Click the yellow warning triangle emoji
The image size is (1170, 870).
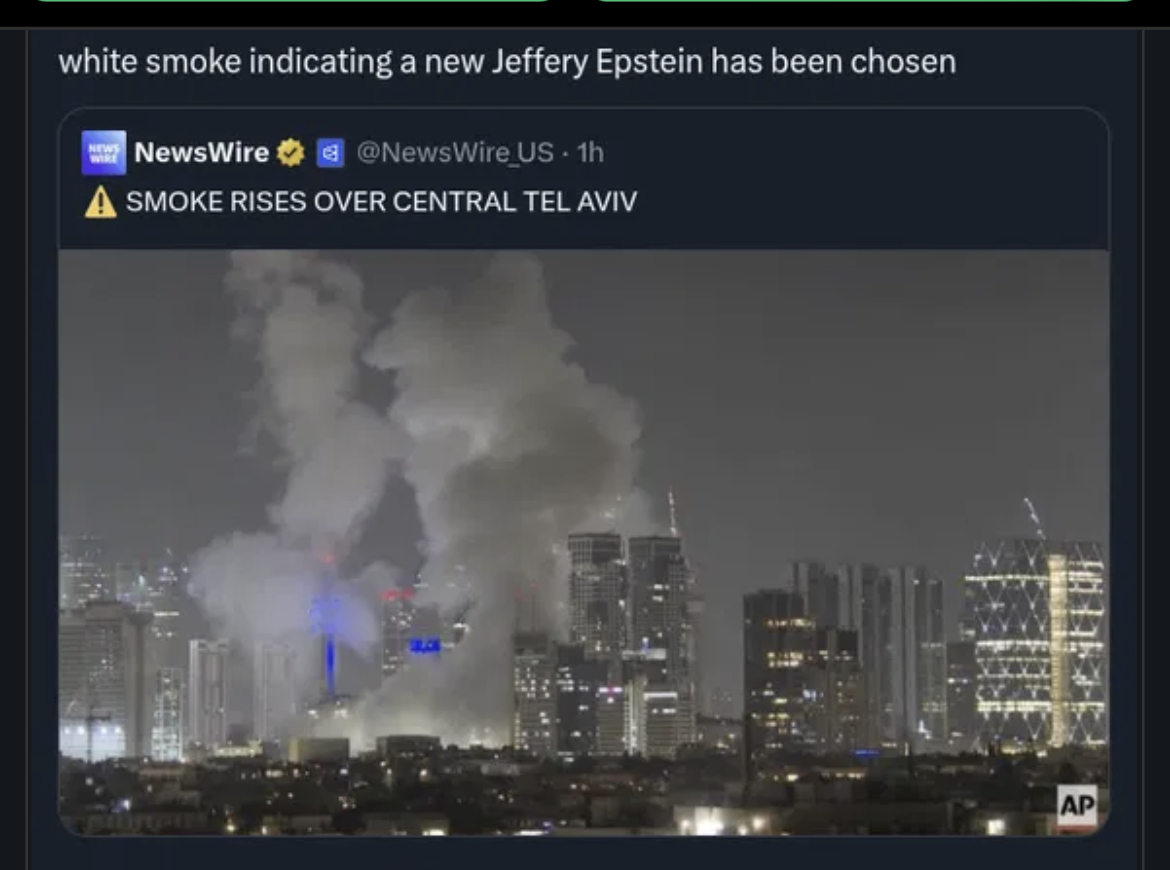(x=101, y=201)
